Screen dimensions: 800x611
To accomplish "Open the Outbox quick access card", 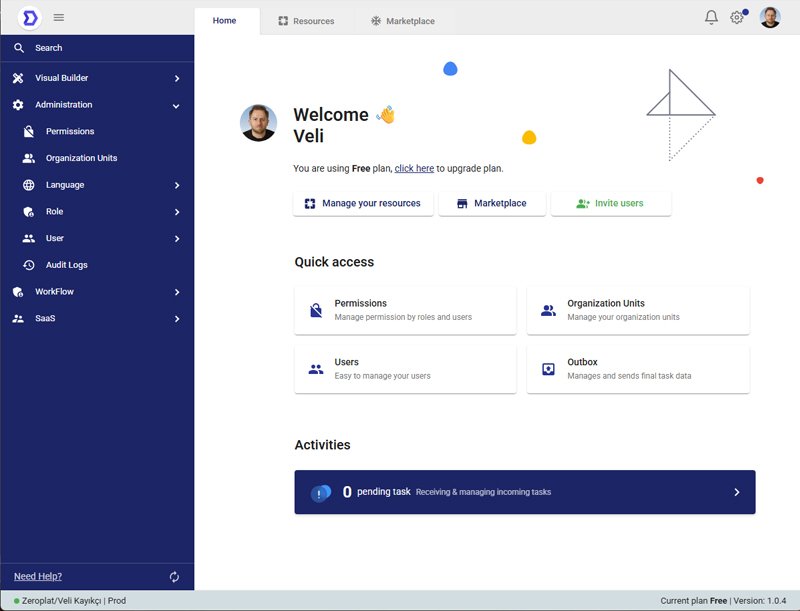I will coord(637,369).
